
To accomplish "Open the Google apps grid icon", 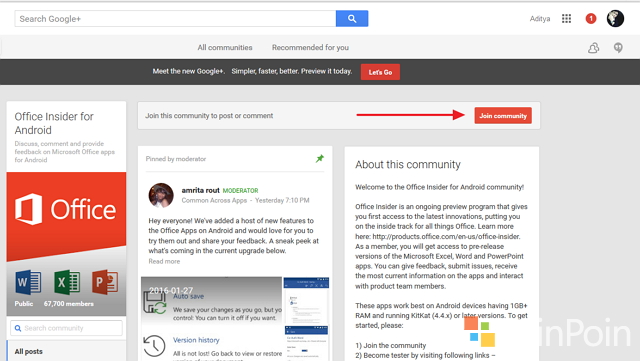I will point(566,18).
